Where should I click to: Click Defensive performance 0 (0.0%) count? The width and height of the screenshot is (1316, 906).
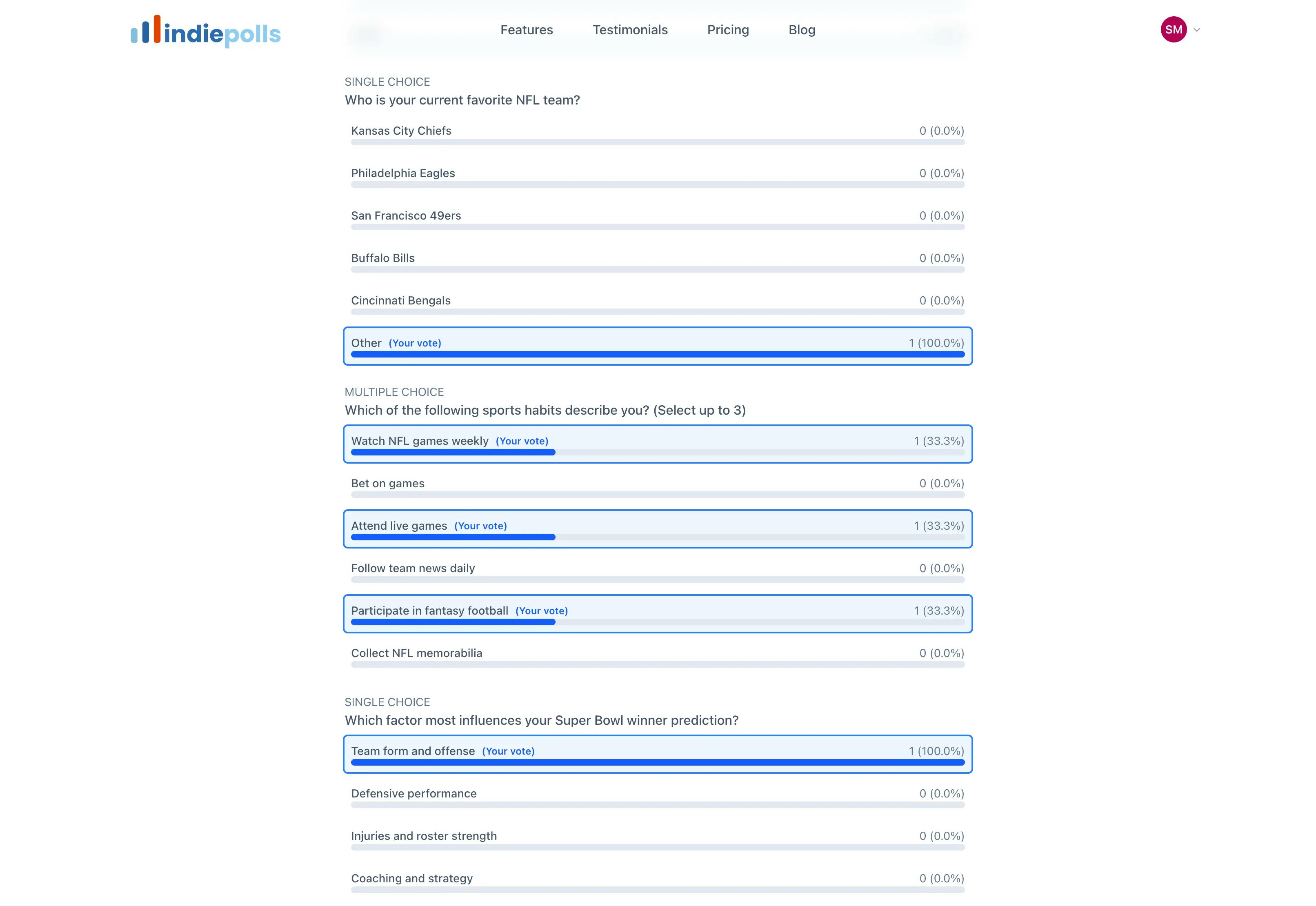(942, 794)
